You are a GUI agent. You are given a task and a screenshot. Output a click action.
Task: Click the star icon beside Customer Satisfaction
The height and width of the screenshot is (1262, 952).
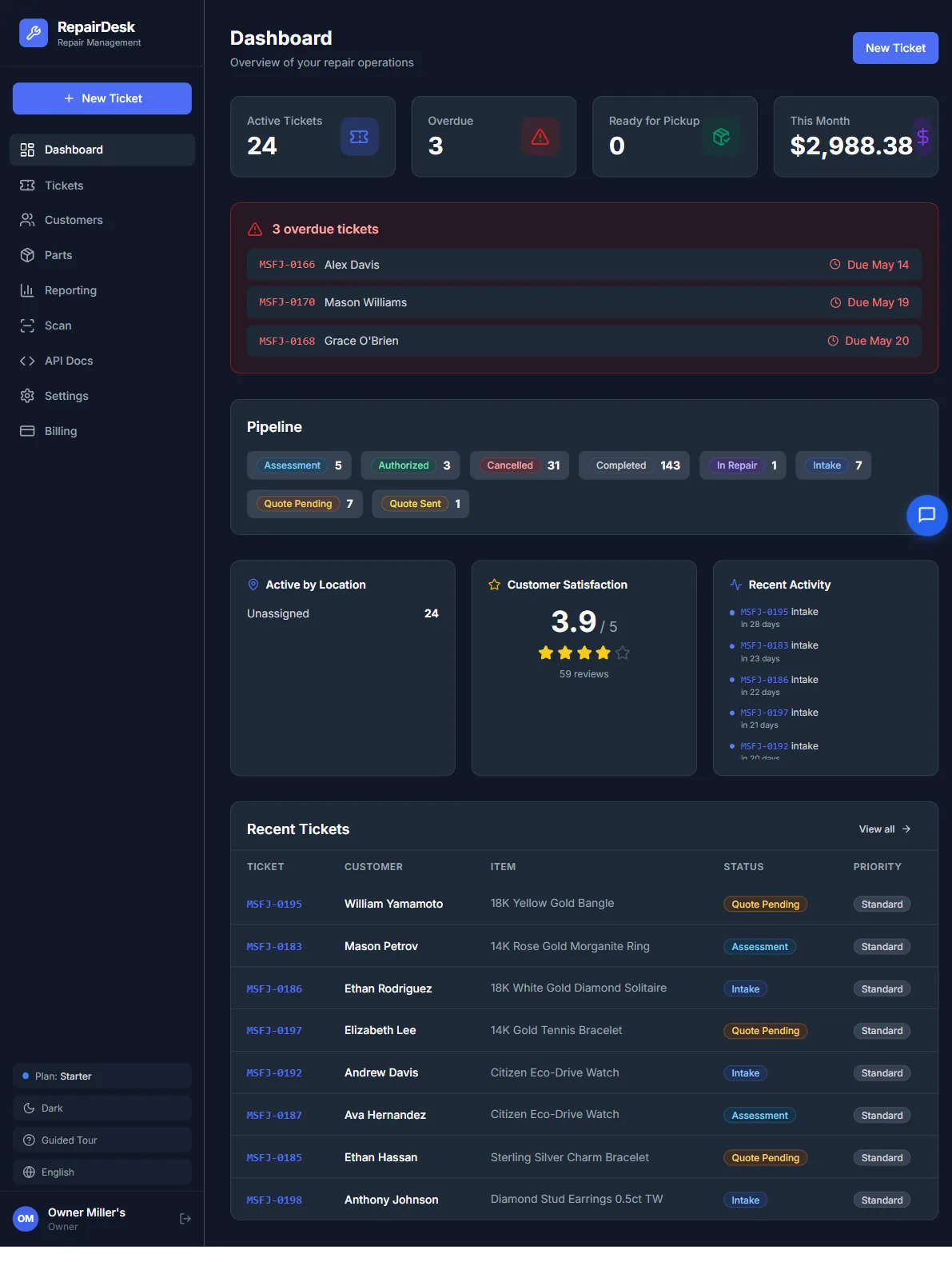coord(495,585)
